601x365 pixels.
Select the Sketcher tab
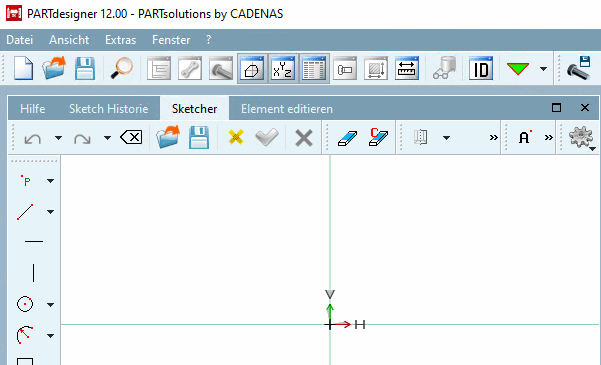194,109
